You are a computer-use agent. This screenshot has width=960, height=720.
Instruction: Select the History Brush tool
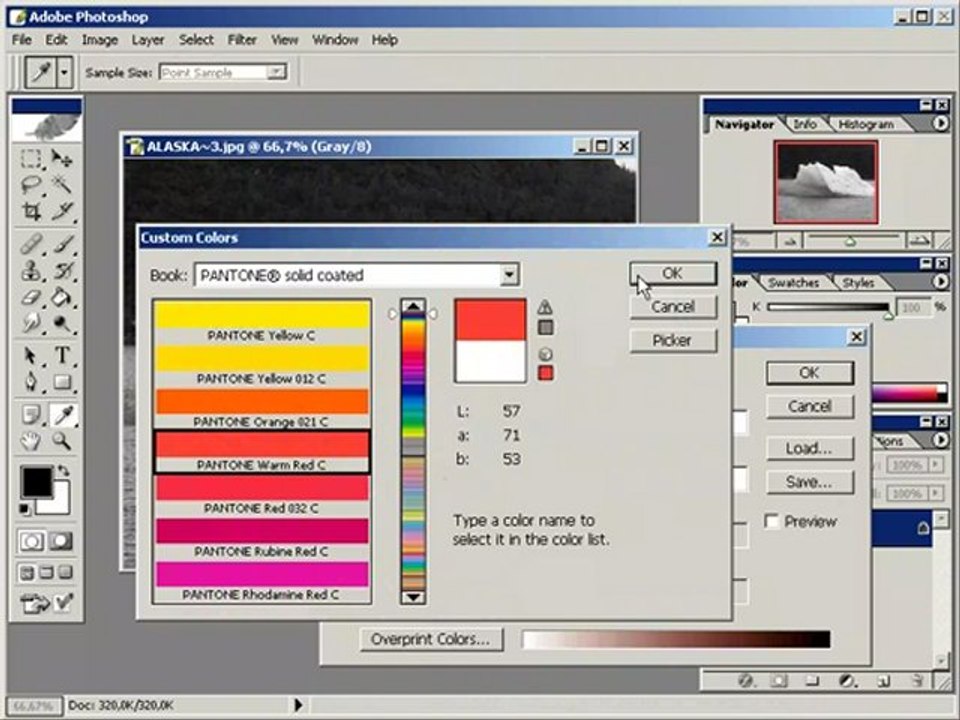62,270
